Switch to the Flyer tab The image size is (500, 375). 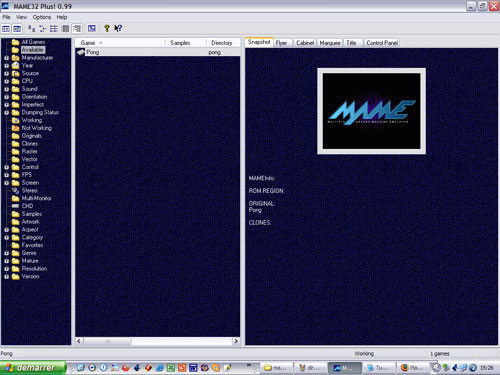(282, 43)
